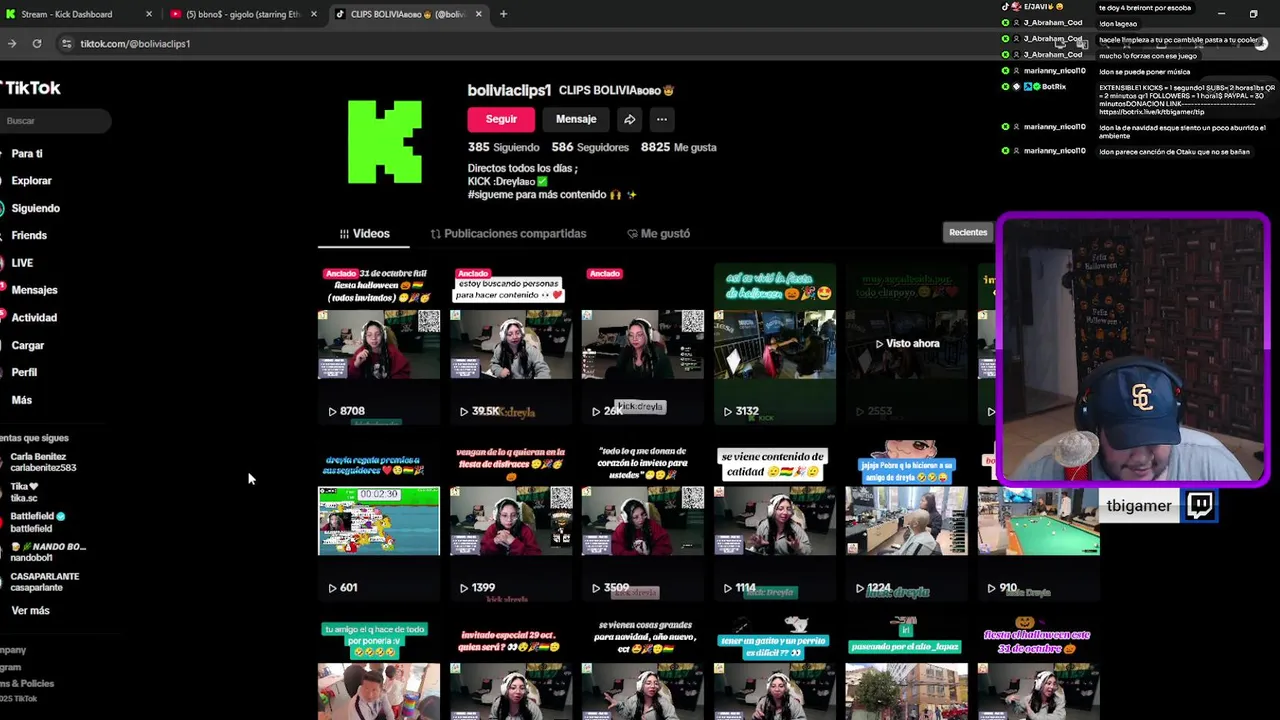This screenshot has width=1280, height=720.
Task: Open Actividad in the sidebar
Action: [34, 318]
